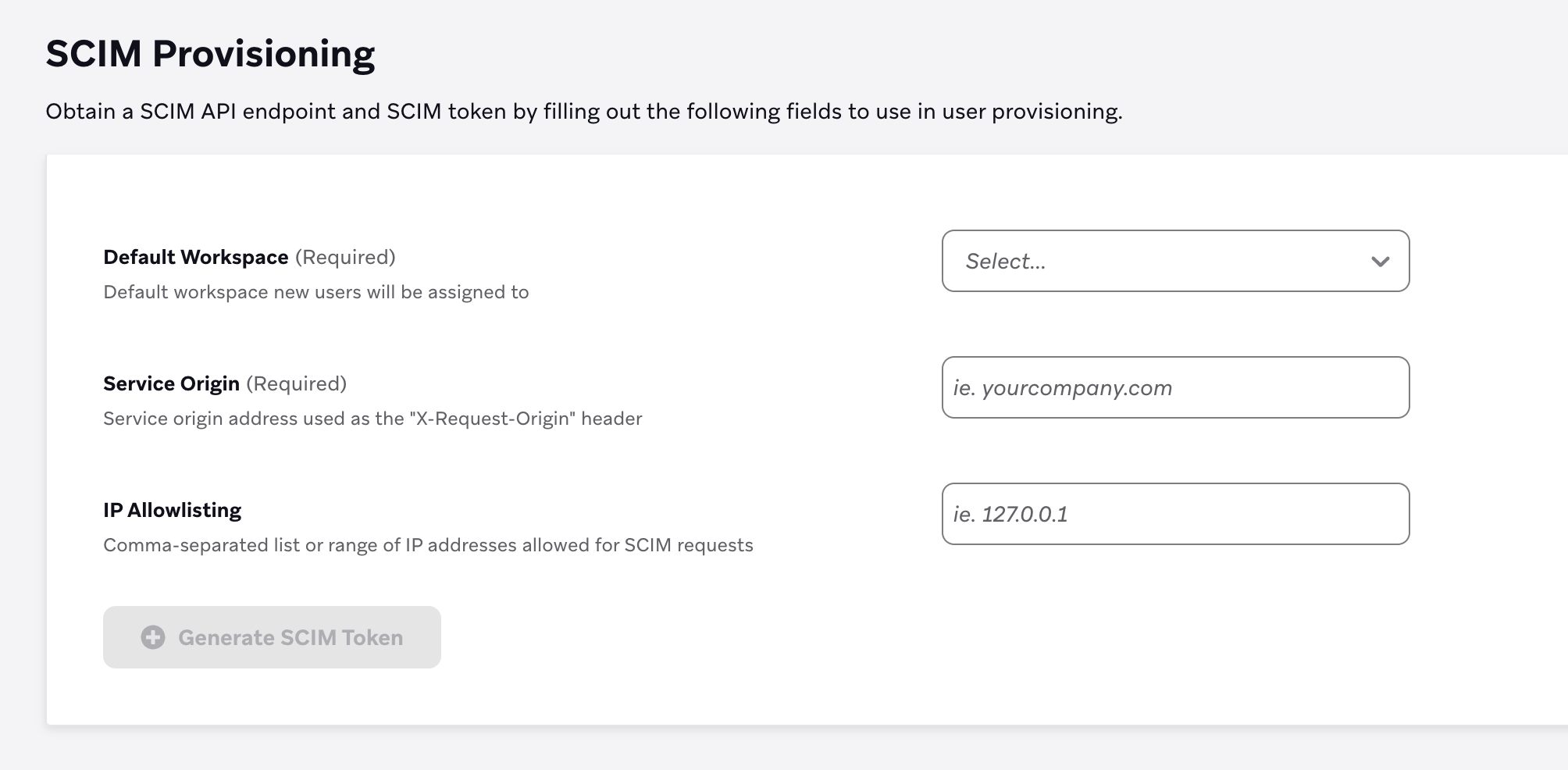Click the Default Workspace label
This screenshot has width=1568, height=770.
(x=198, y=257)
